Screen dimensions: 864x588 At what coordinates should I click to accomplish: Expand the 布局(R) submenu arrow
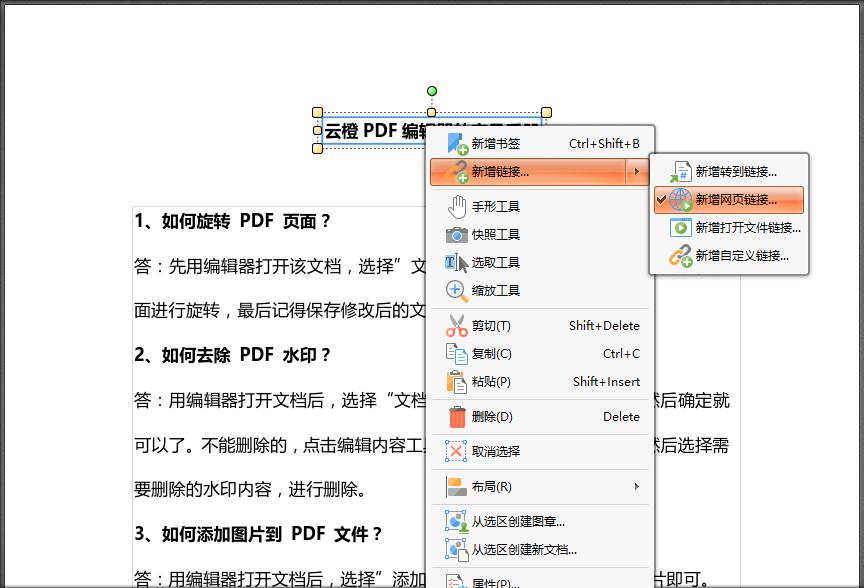coord(637,487)
